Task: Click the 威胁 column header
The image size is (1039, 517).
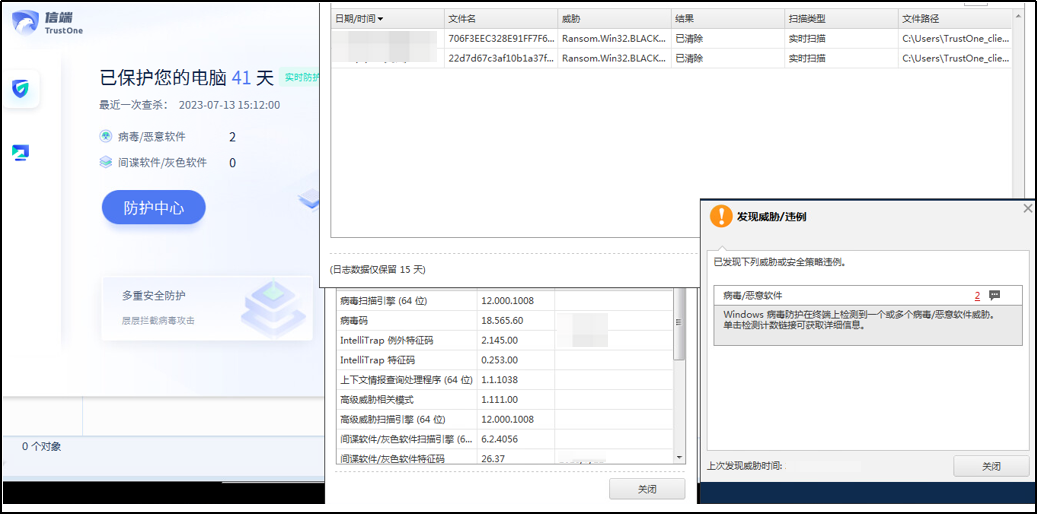Action: pos(613,19)
